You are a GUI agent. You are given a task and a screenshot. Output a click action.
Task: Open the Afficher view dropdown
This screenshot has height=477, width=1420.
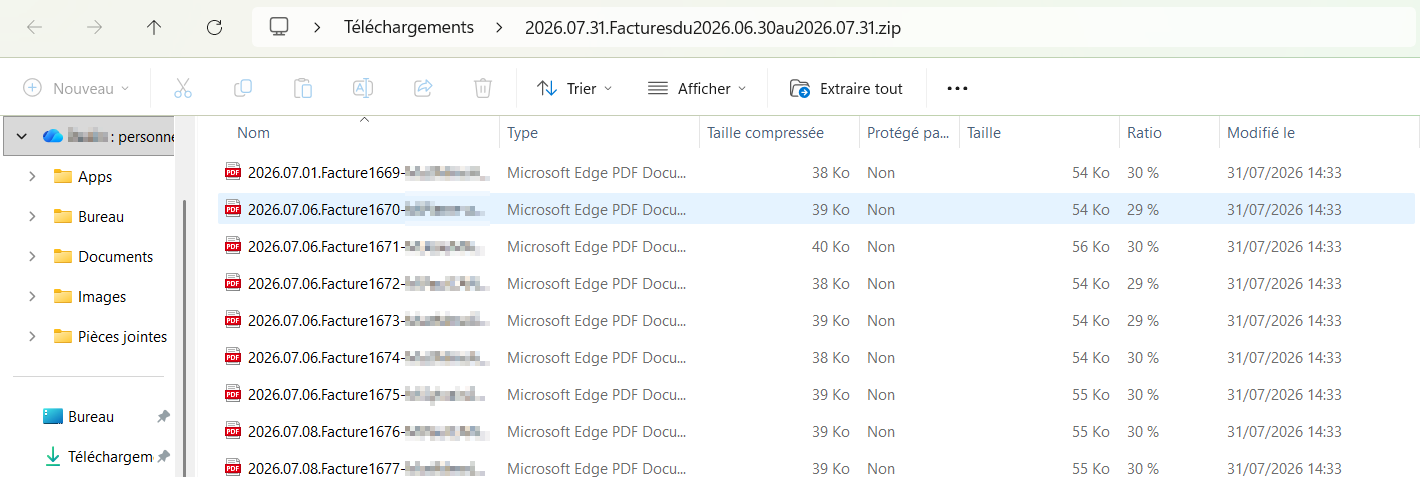coord(697,88)
